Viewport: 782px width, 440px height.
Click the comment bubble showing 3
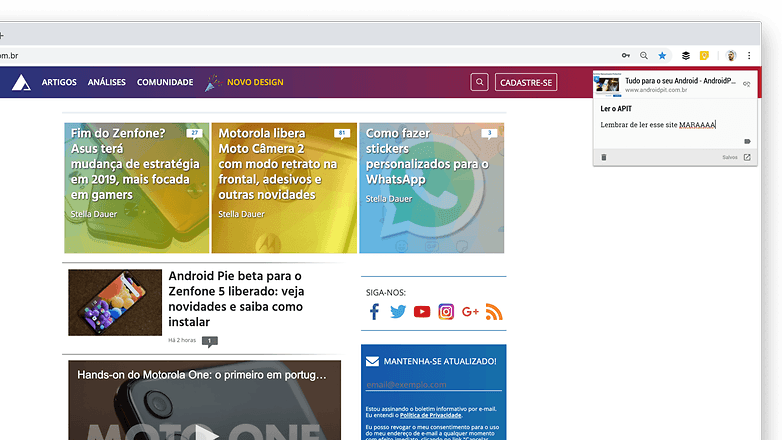489,134
